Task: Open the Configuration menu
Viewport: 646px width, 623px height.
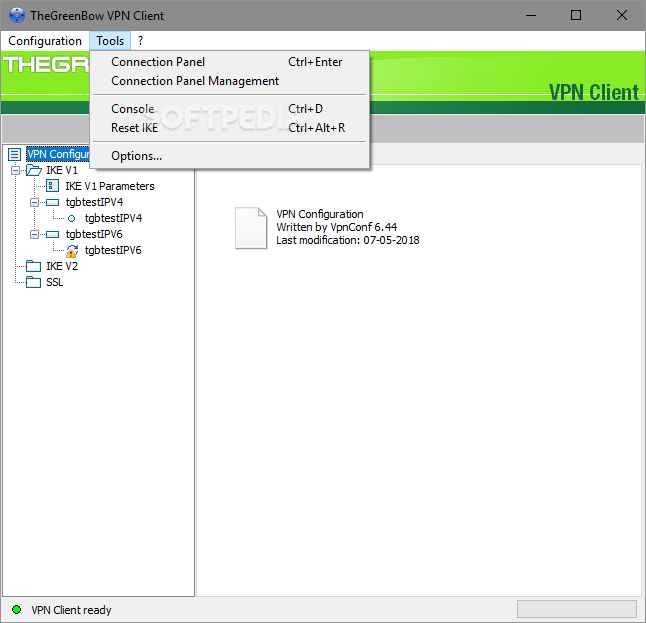Action: point(45,41)
